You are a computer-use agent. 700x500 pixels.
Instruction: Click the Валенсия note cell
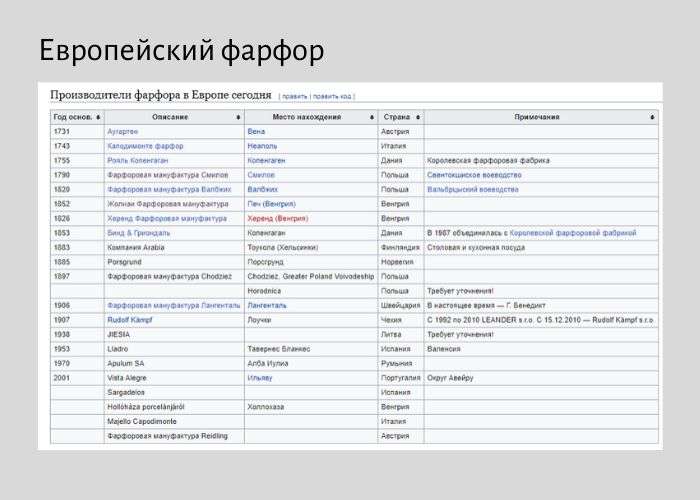pyautogui.click(x=541, y=349)
